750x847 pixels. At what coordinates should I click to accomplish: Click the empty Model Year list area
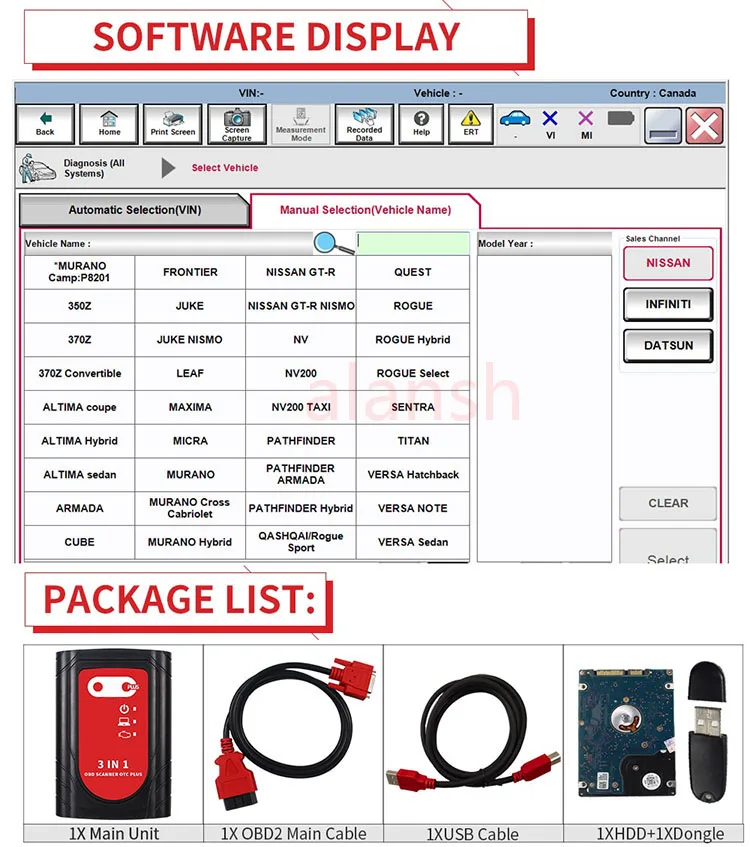(544, 408)
